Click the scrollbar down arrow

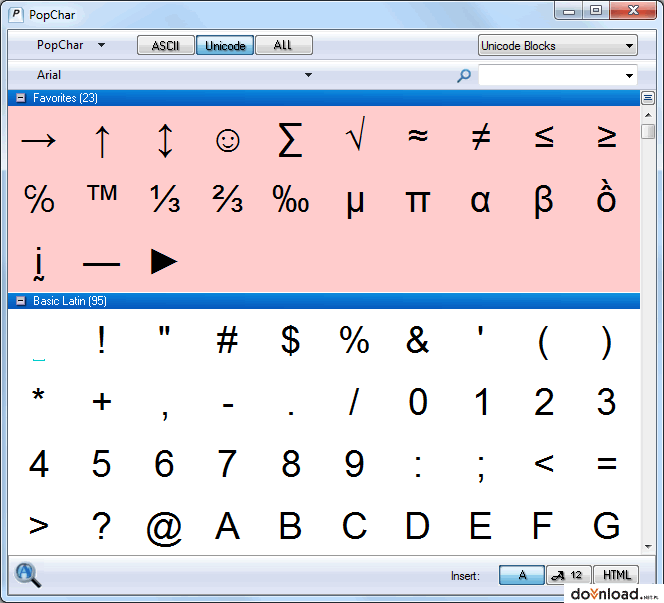point(648,547)
